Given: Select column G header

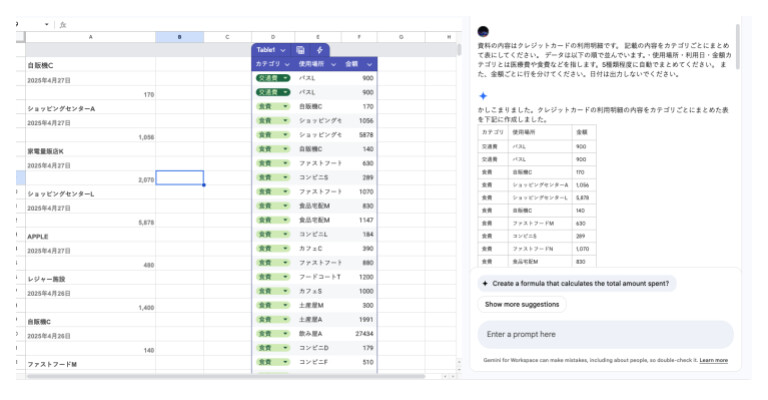Looking at the screenshot, I should tap(400, 38).
